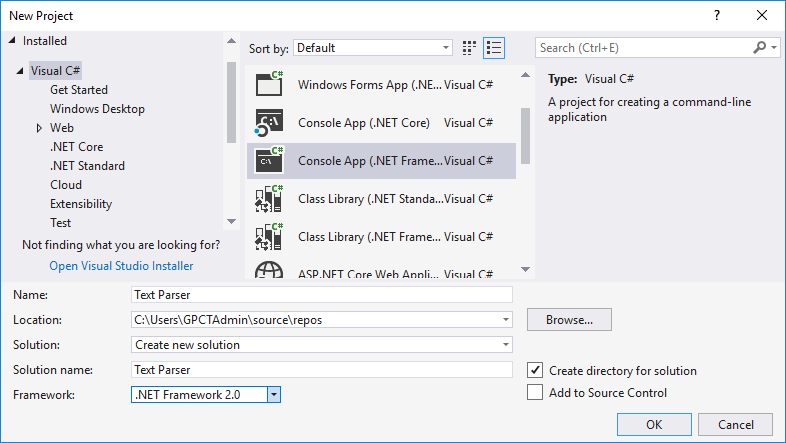This screenshot has height=443, width=786.
Task: Open the Sort by dropdown
Action: pyautogui.click(x=446, y=48)
